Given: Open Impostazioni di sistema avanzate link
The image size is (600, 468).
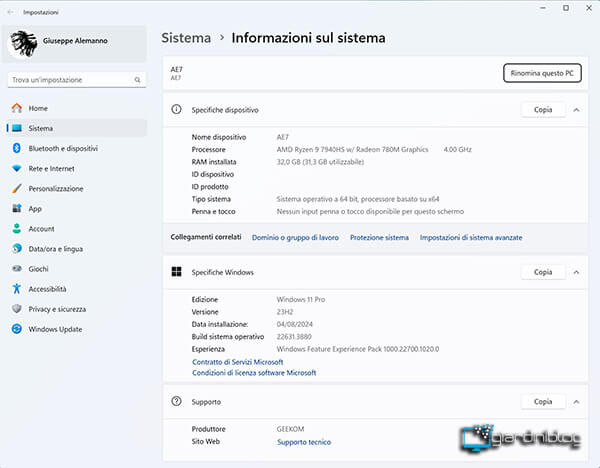Looking at the screenshot, I should [x=471, y=238].
